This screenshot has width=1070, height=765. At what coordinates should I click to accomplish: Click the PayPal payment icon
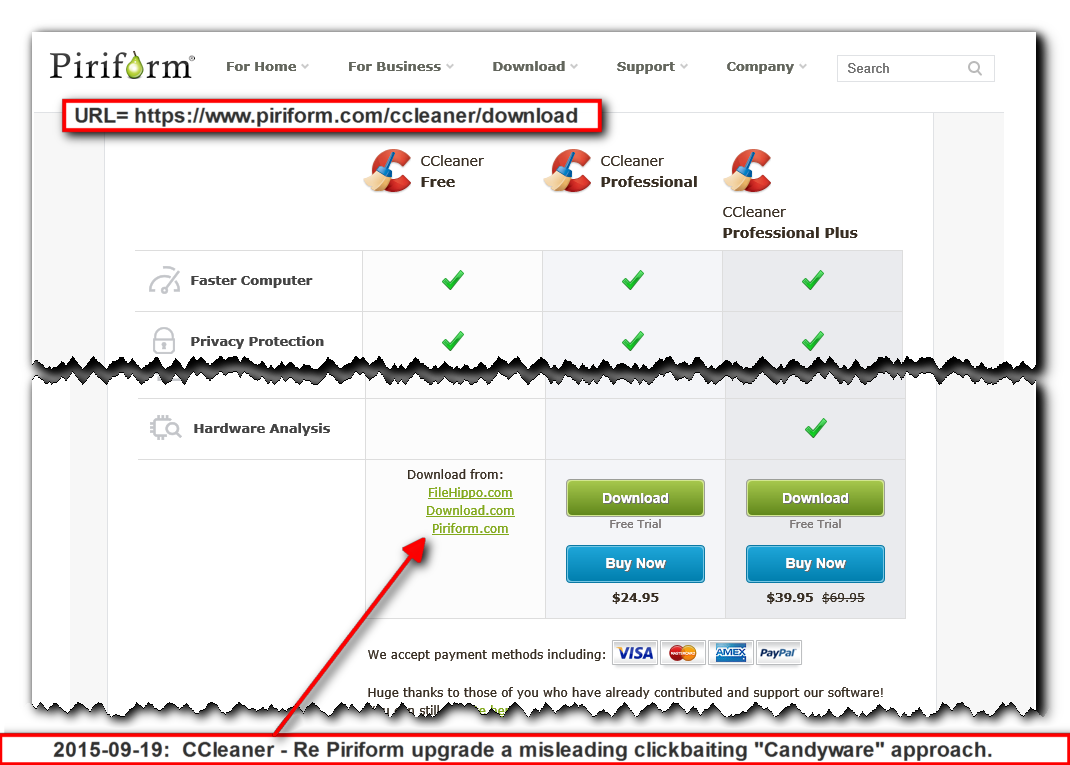coord(778,653)
